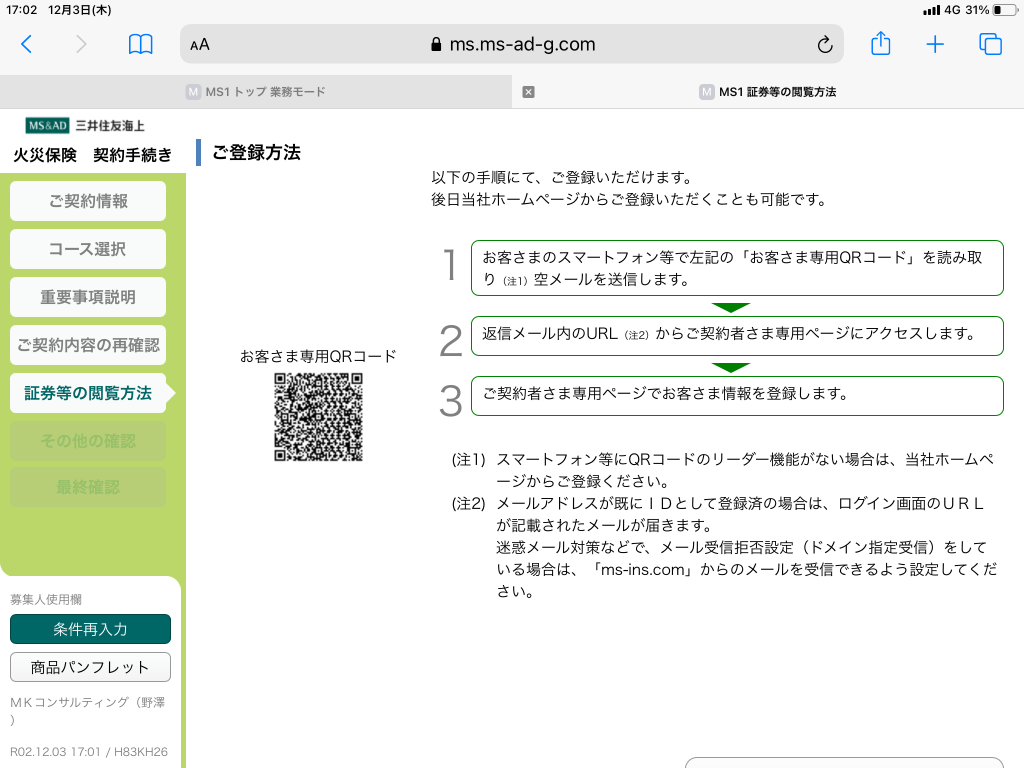1024x768 pixels.
Task: Show all tabs with the tab overview icon
Action: click(x=990, y=44)
